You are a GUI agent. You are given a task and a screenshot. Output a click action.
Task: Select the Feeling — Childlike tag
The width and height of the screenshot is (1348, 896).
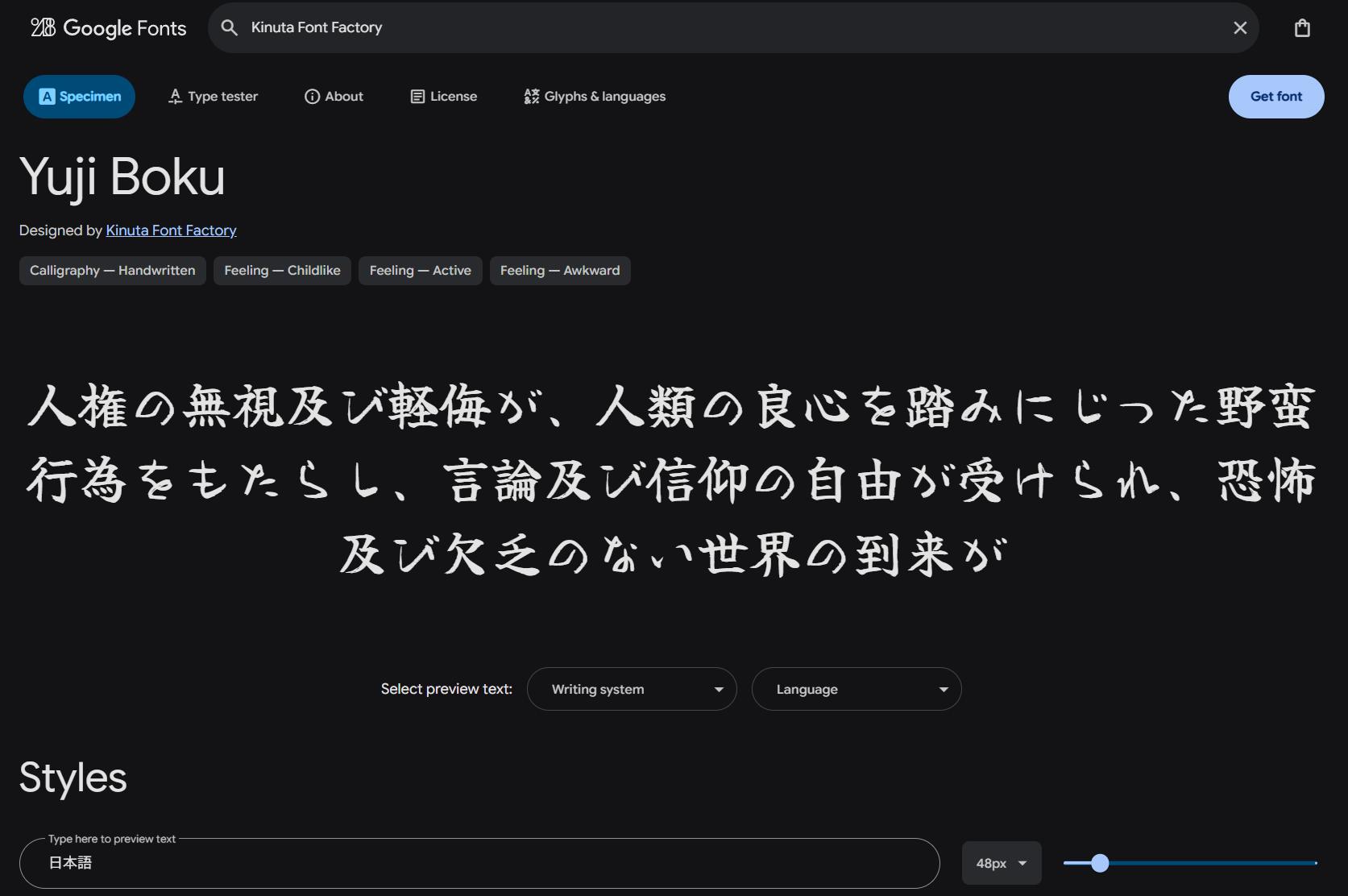pos(281,270)
